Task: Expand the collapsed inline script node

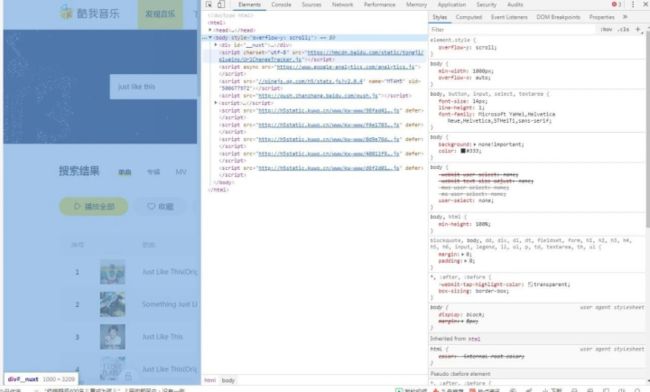Action: tap(216, 102)
